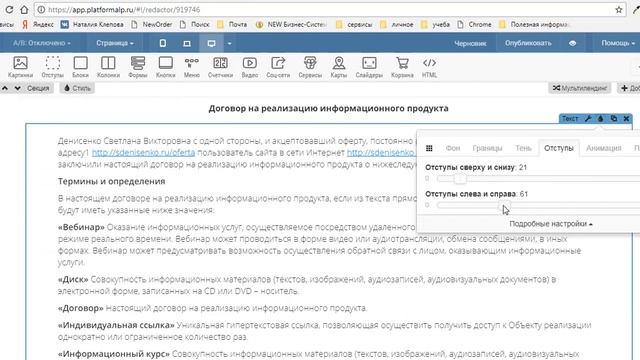Move section down arrow

click(18, 88)
